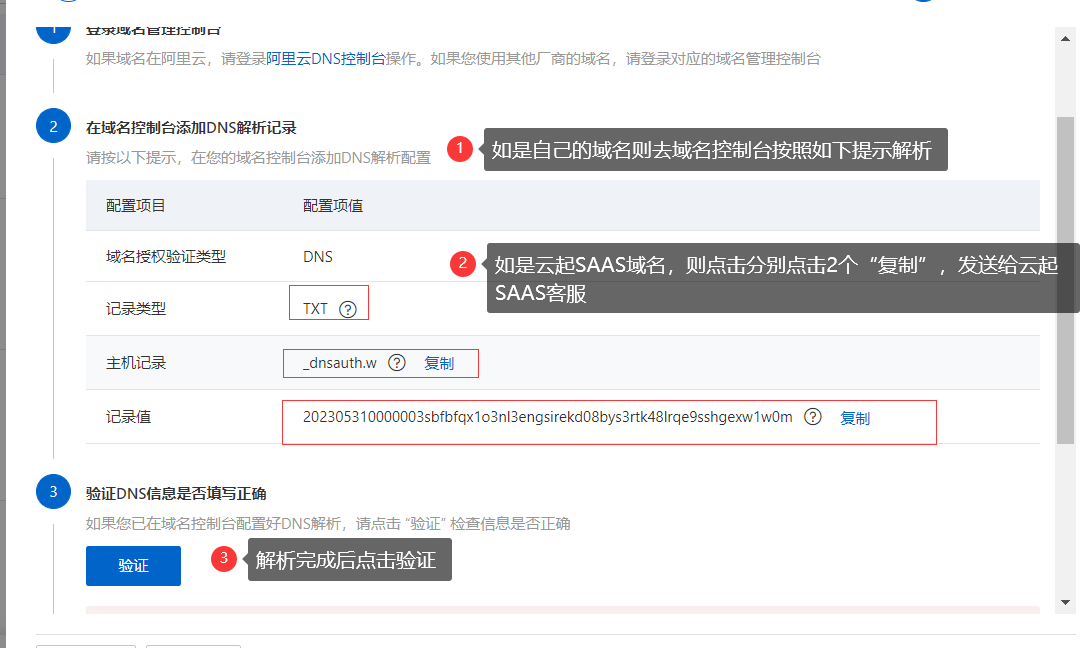Click the scrollbar up arrow
The image size is (1081, 648).
pyautogui.click(x=1066, y=39)
